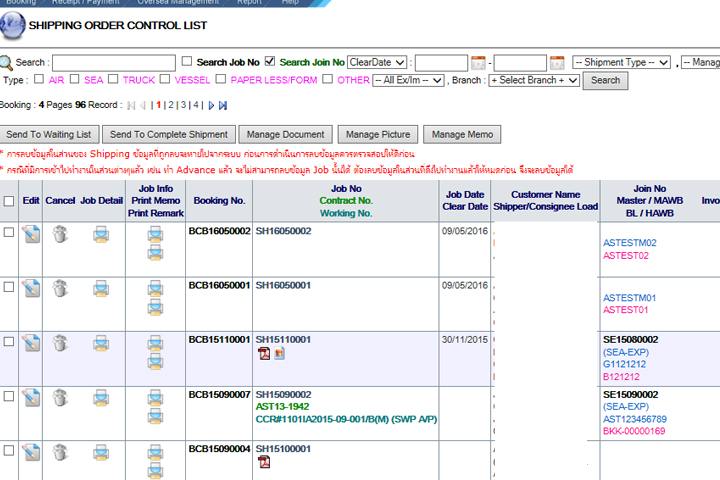720x480 pixels.
Task: Cancel booking BCB15090007 via trash icon
Action: 60,398
